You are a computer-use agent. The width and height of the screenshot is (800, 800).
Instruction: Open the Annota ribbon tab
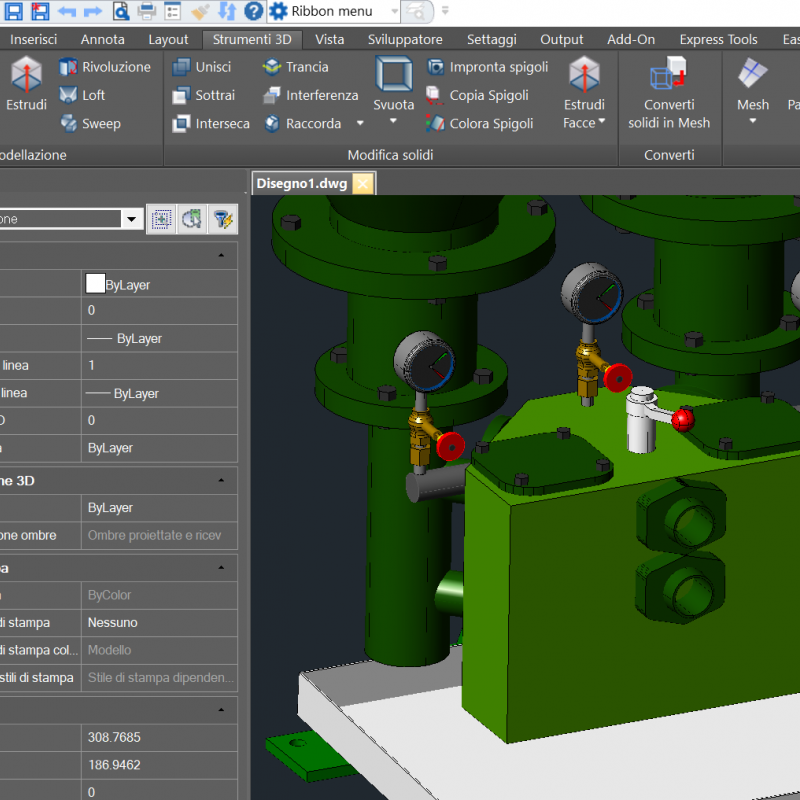[x=102, y=40]
